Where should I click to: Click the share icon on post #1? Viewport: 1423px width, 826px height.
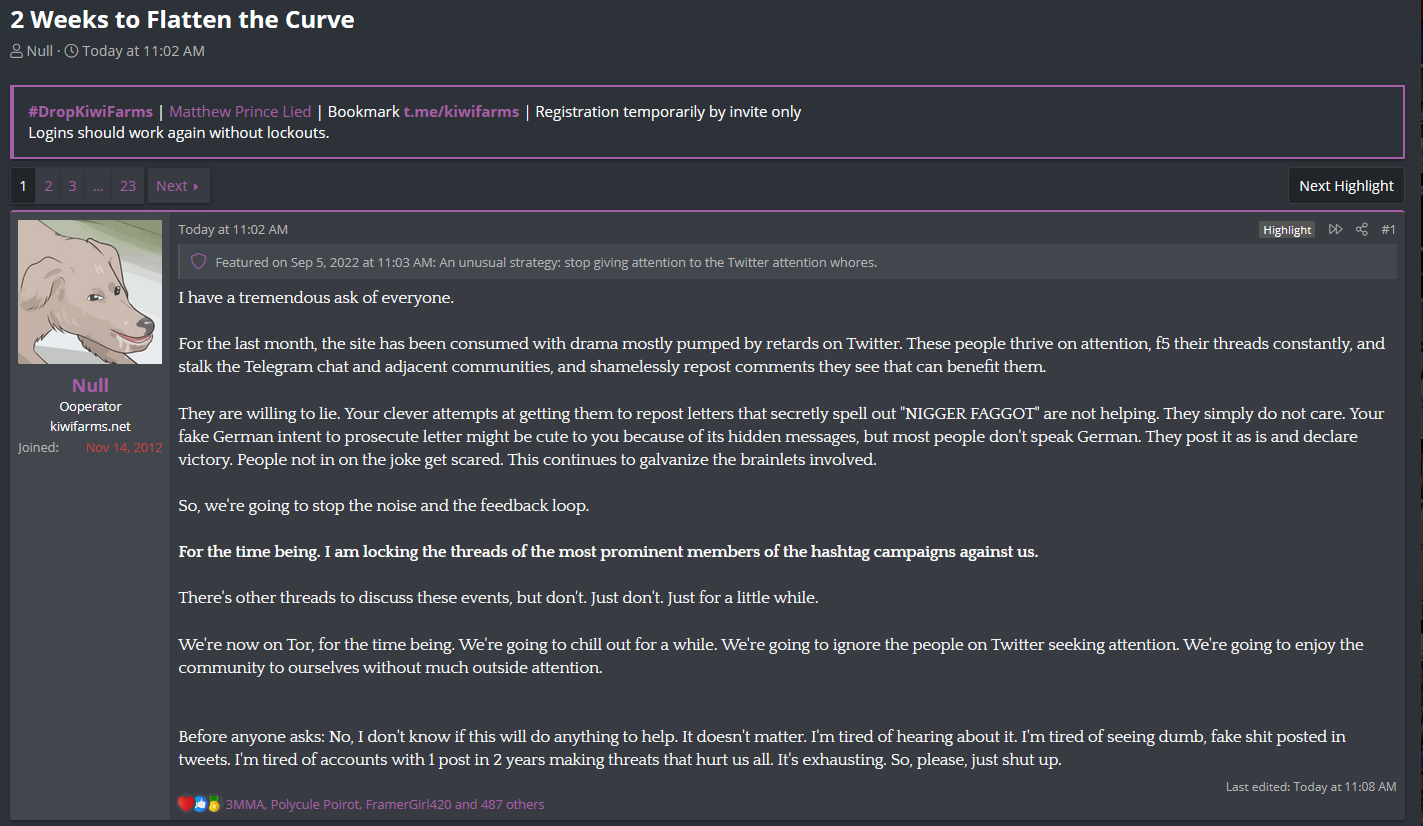1361,230
